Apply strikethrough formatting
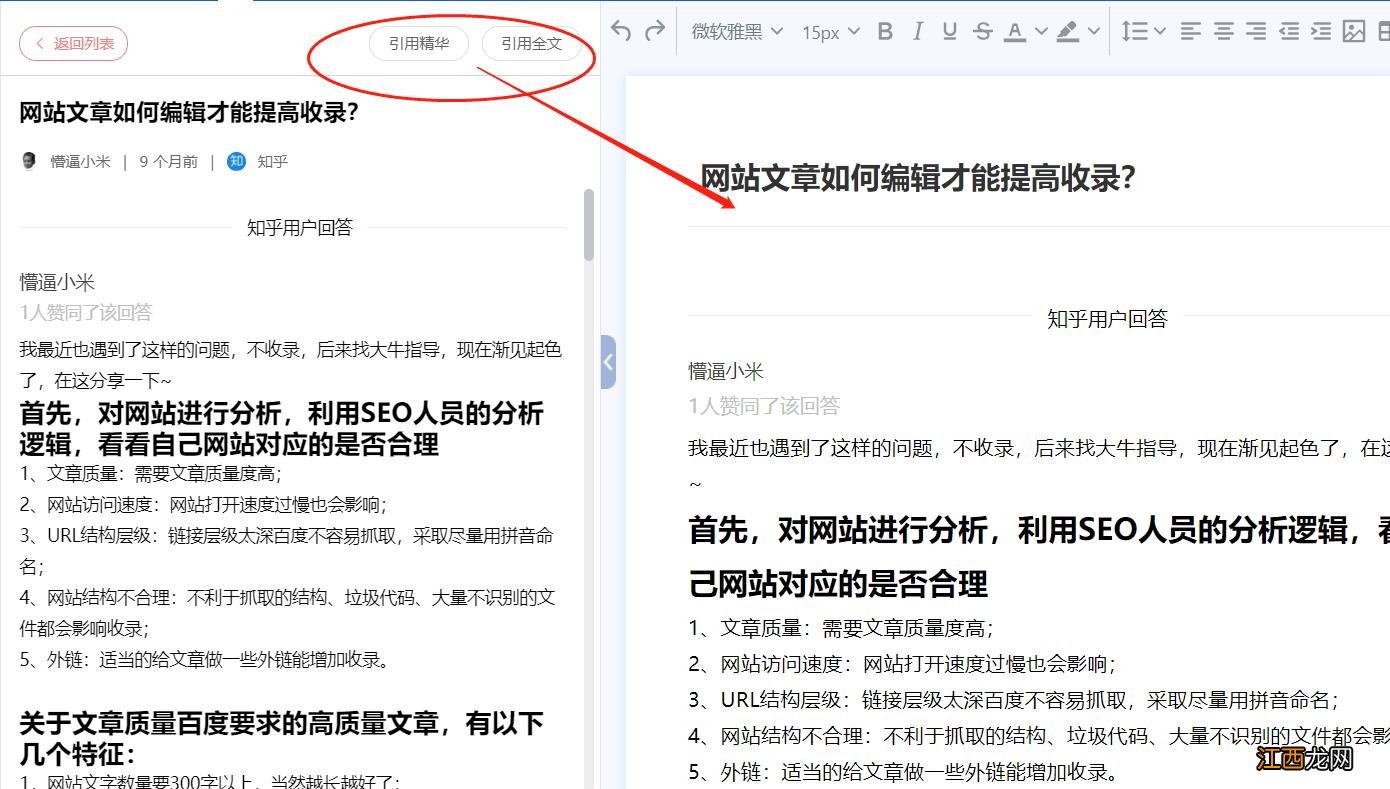1390x789 pixels. pyautogui.click(x=983, y=32)
